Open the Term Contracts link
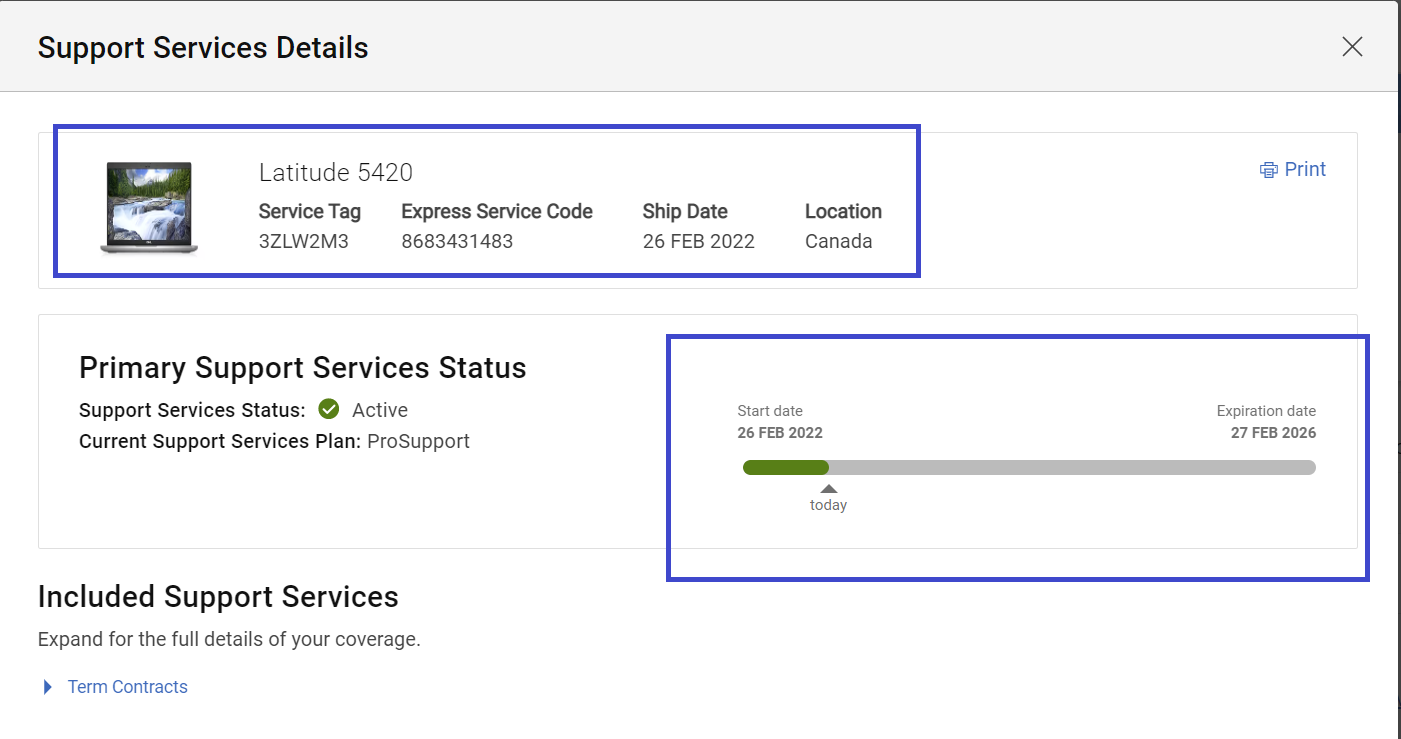The height and width of the screenshot is (739, 1401). pos(127,687)
